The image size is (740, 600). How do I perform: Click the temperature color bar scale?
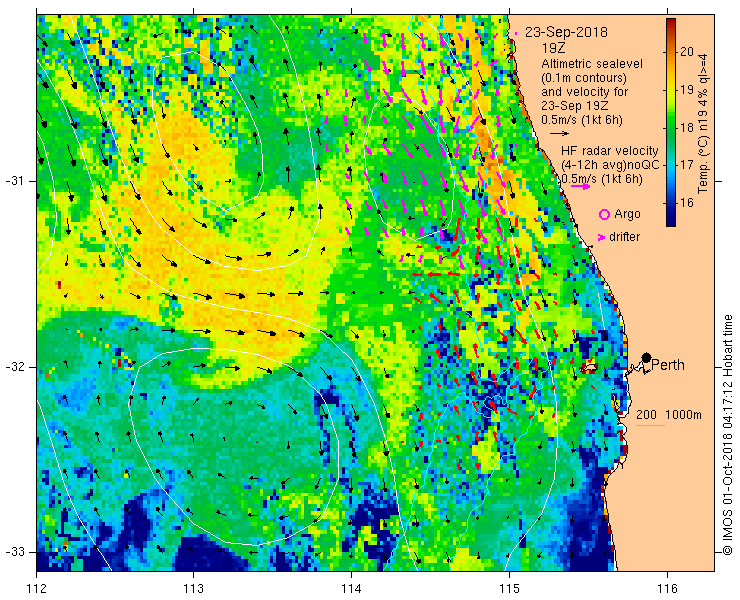point(671,122)
